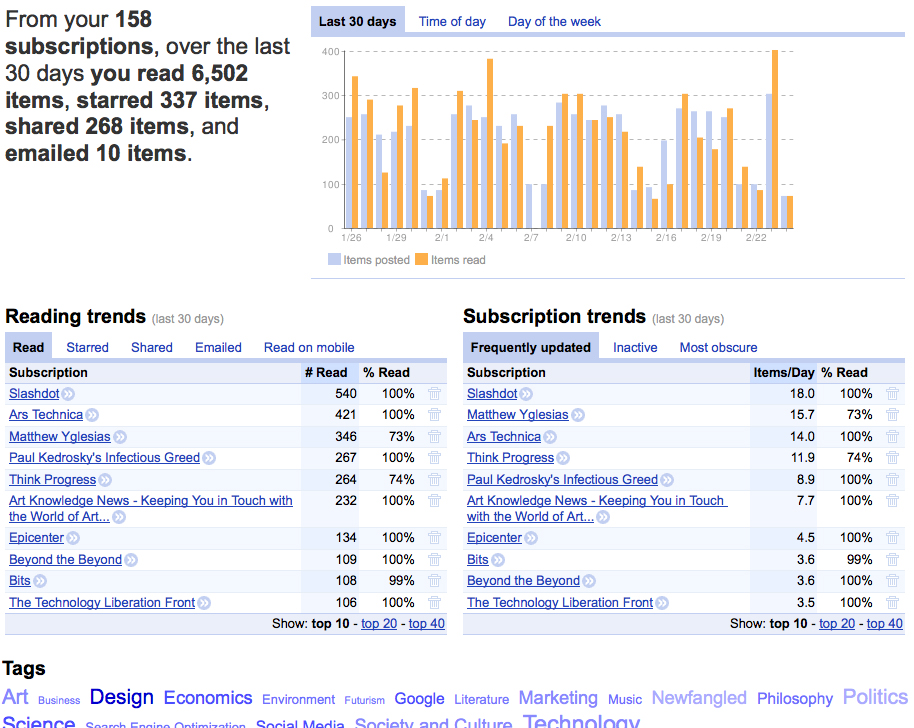914x728 pixels.
Task: Open the Art tag
Action: click(15, 697)
